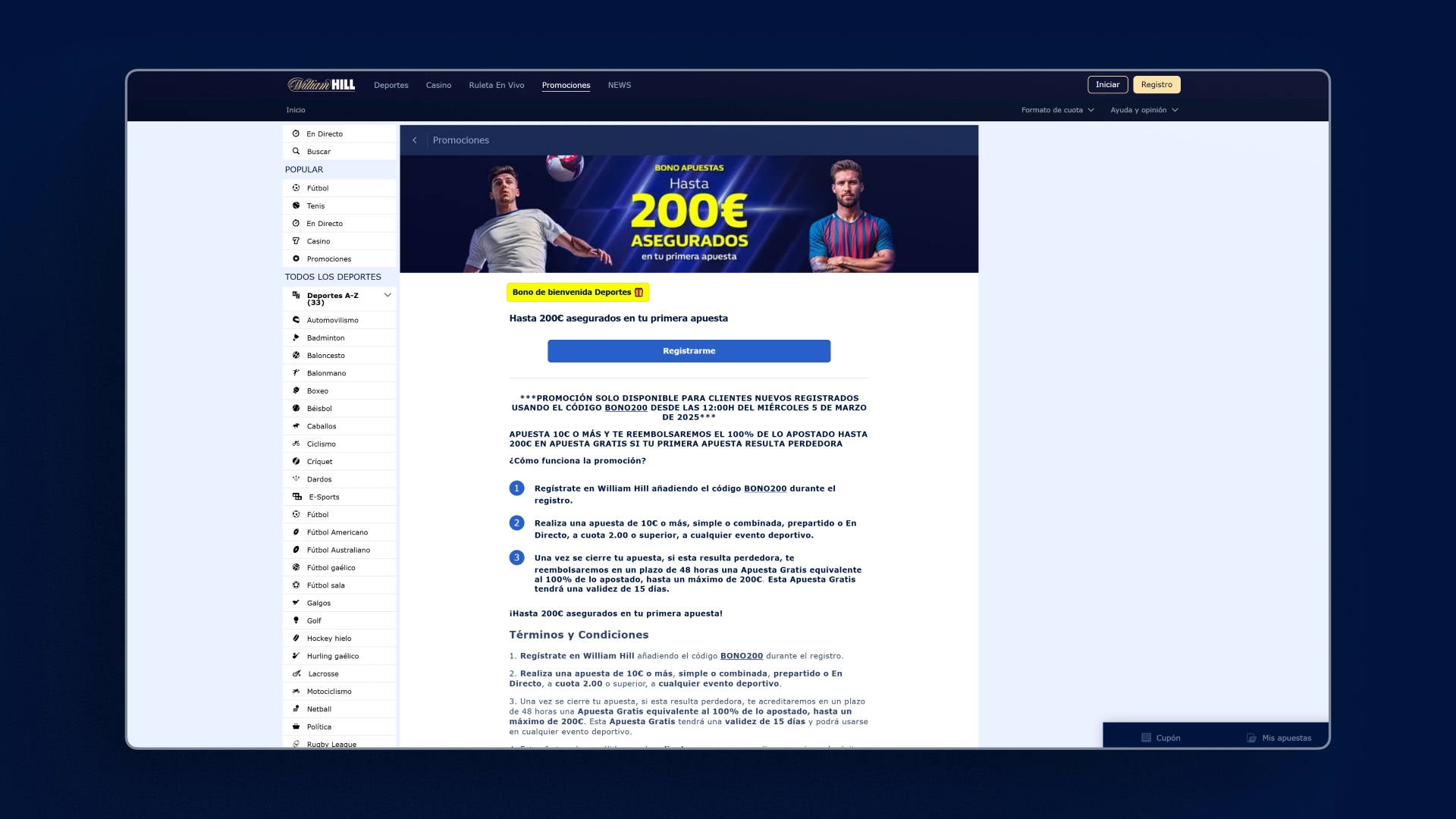Click the Críquet sport icon
The image size is (1456, 819).
296,461
